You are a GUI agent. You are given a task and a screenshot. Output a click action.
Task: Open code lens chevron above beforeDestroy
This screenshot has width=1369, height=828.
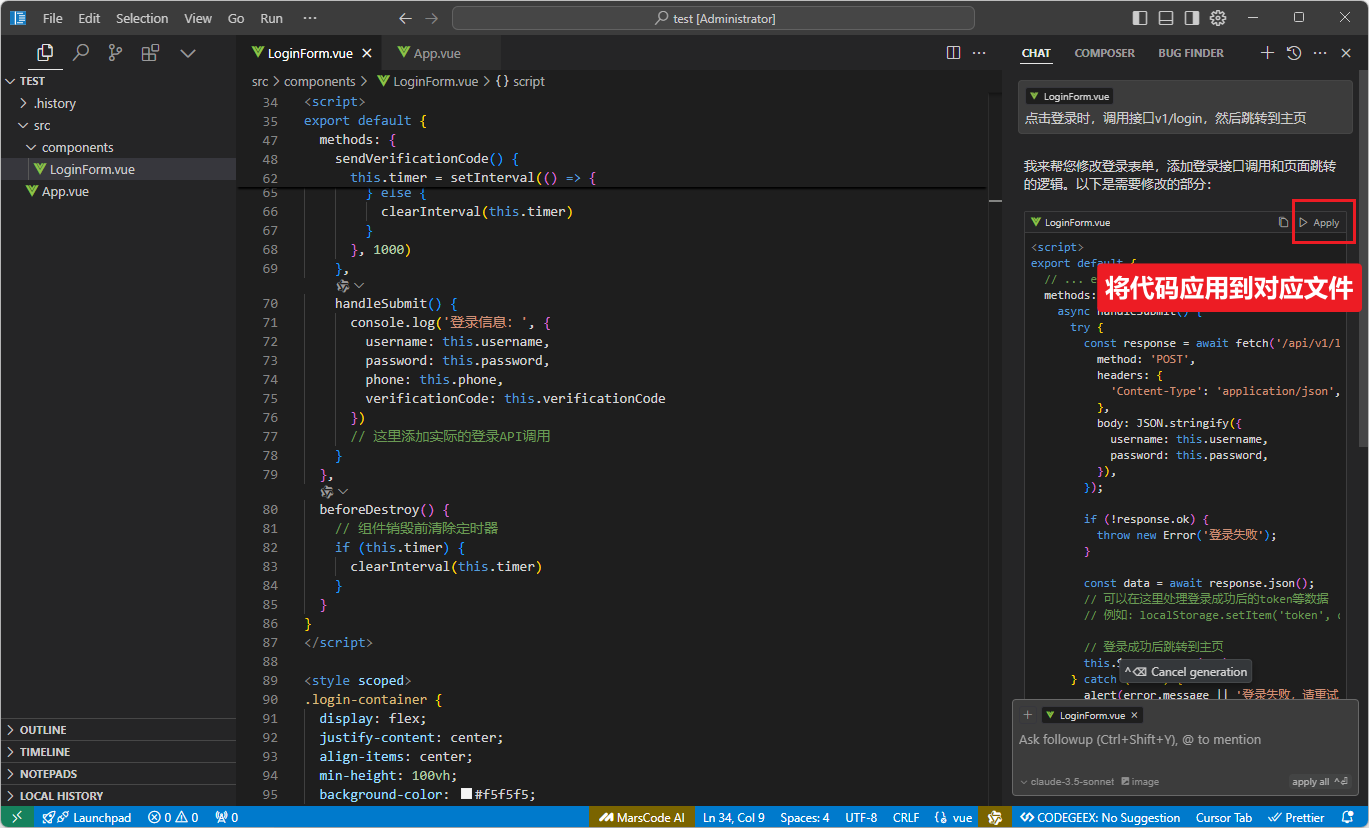(343, 491)
